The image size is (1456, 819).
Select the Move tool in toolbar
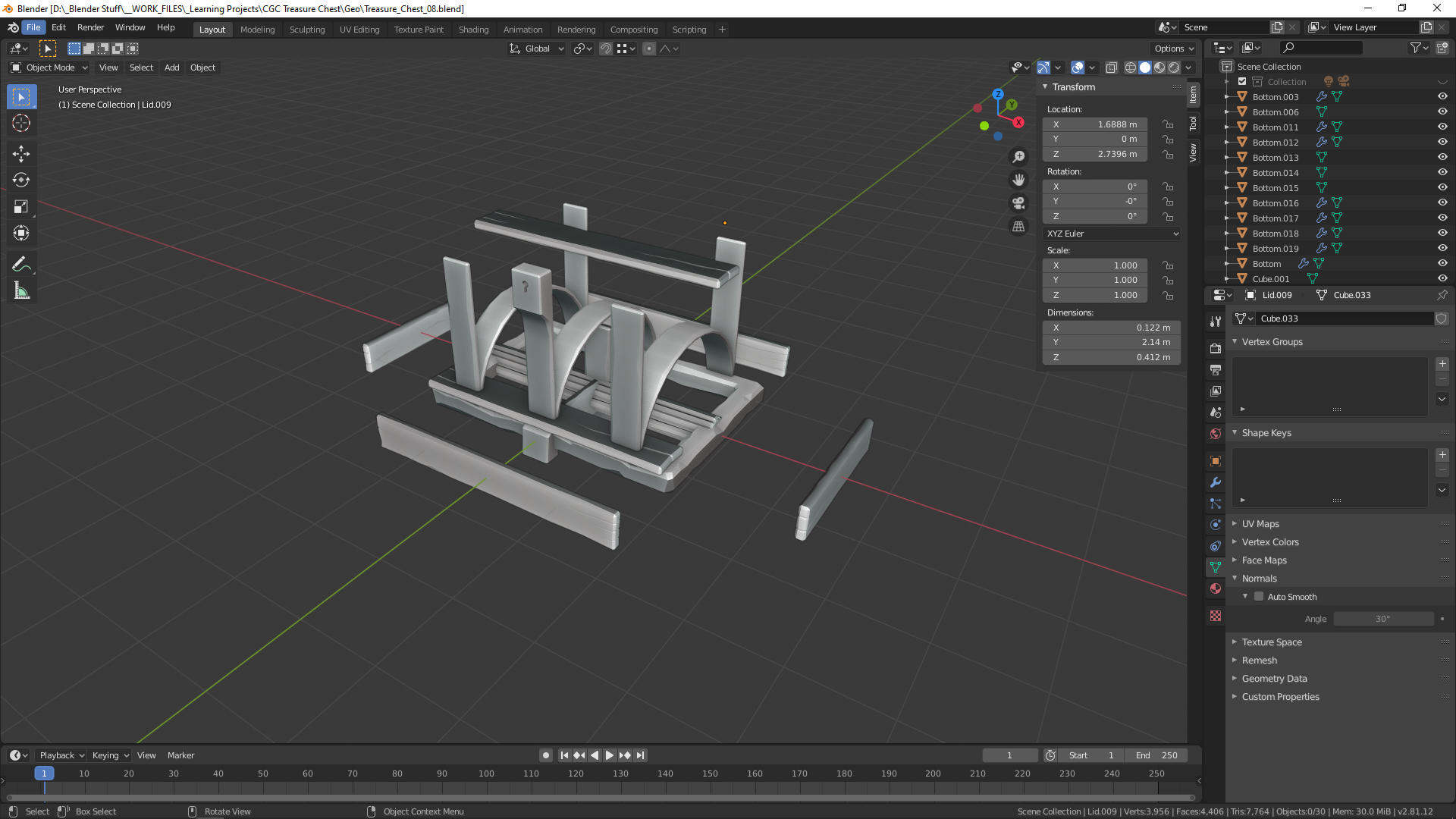tap(21, 154)
